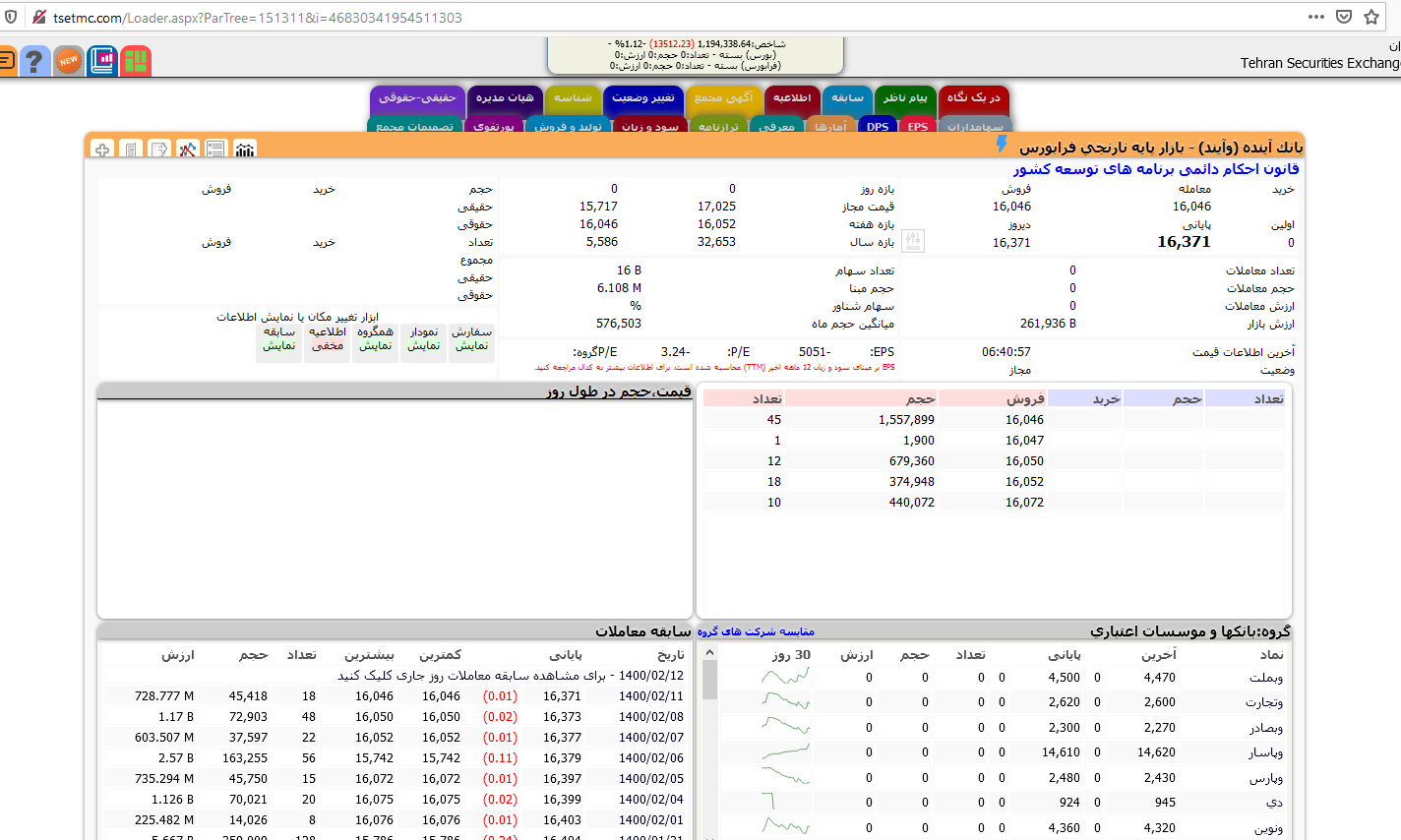1401x840 pixels.
Task: Select the DPS tab
Action: click(x=878, y=126)
